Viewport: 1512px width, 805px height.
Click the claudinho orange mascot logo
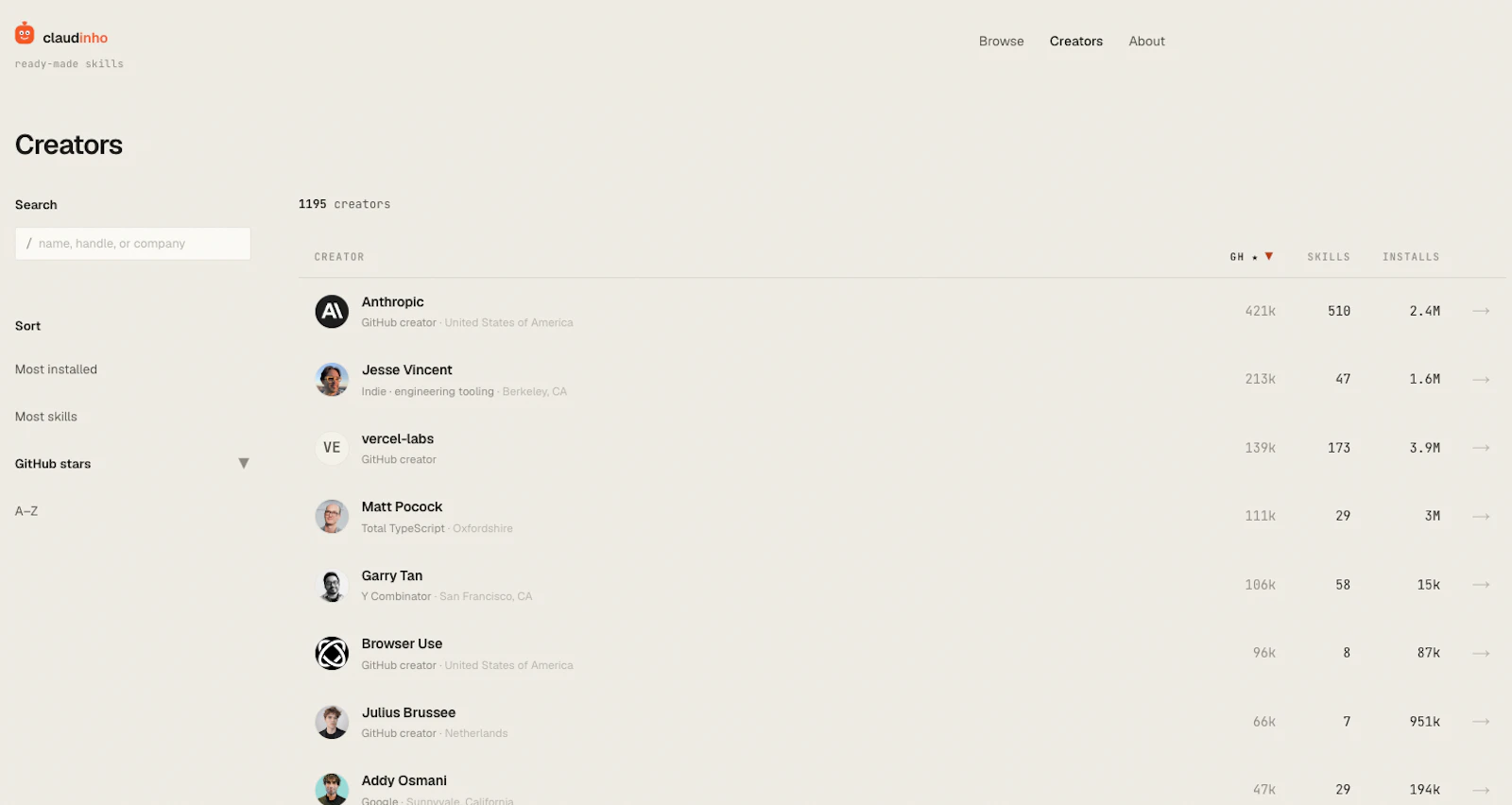[25, 34]
